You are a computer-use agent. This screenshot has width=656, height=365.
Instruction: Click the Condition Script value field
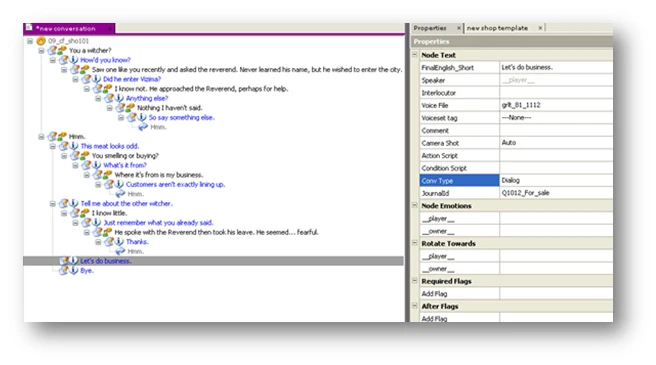tap(556, 168)
